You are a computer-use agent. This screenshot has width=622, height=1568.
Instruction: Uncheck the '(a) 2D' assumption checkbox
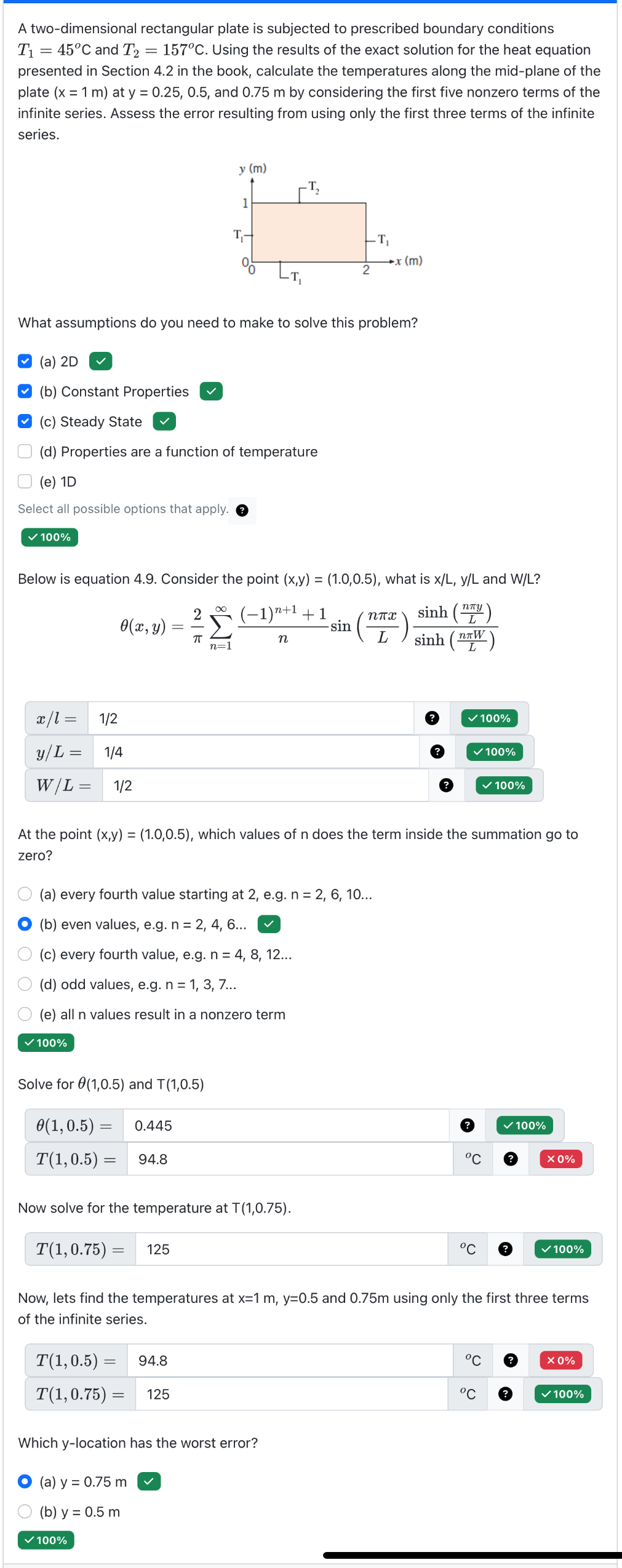point(24,361)
